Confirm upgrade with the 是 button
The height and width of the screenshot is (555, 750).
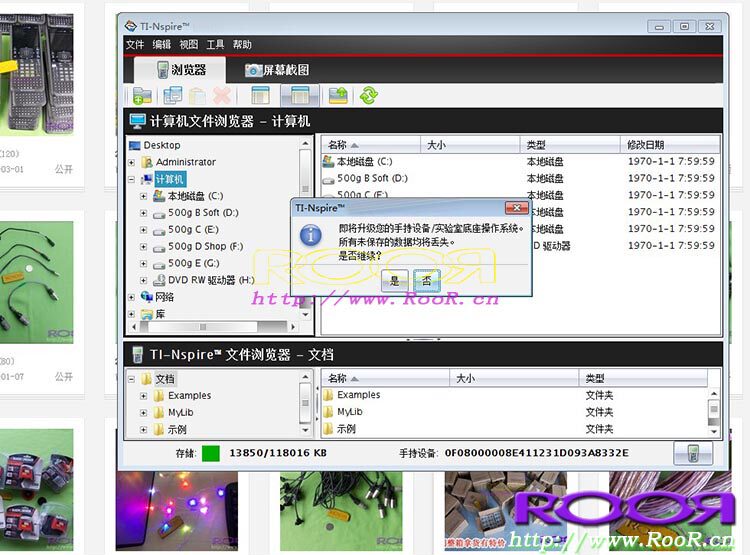click(x=395, y=281)
